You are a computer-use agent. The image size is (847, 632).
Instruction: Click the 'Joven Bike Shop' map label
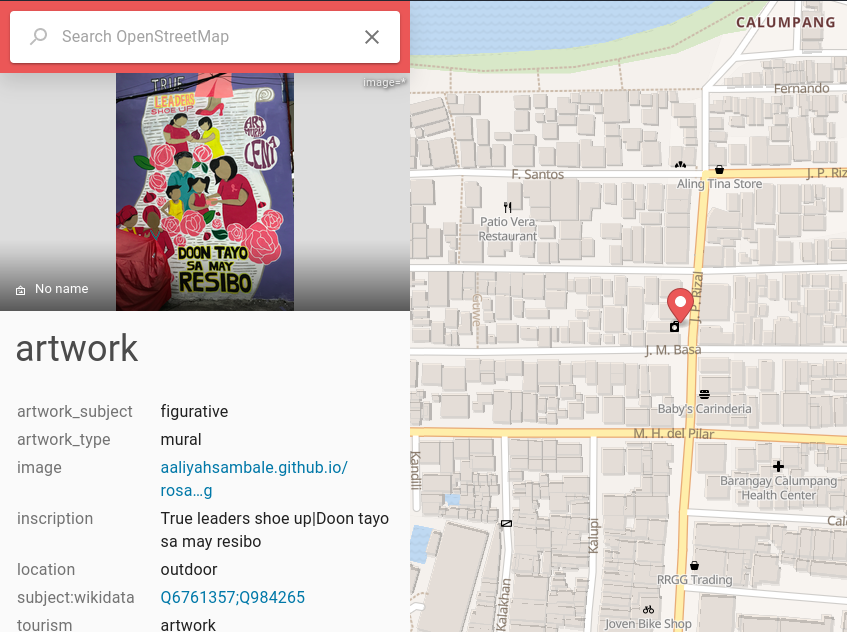tap(648, 624)
